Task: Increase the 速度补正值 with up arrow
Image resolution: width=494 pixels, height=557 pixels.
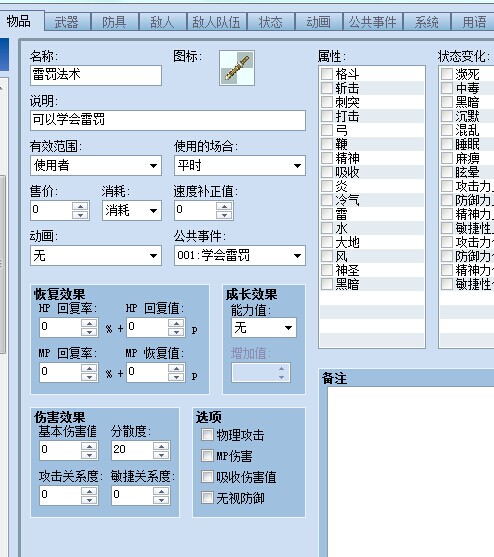Action: [x=224, y=206]
